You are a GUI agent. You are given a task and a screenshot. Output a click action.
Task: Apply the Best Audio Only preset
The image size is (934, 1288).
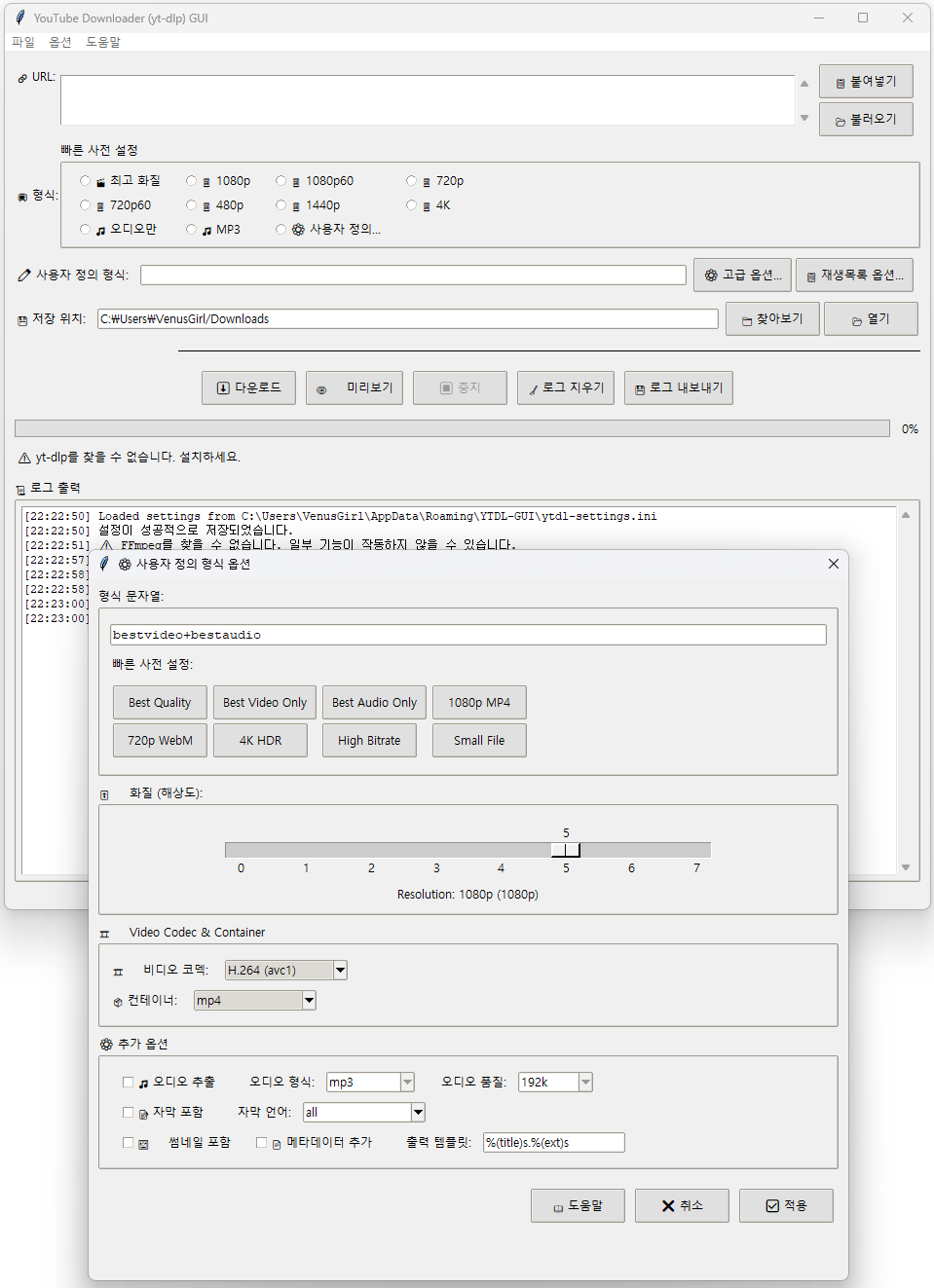coord(375,703)
